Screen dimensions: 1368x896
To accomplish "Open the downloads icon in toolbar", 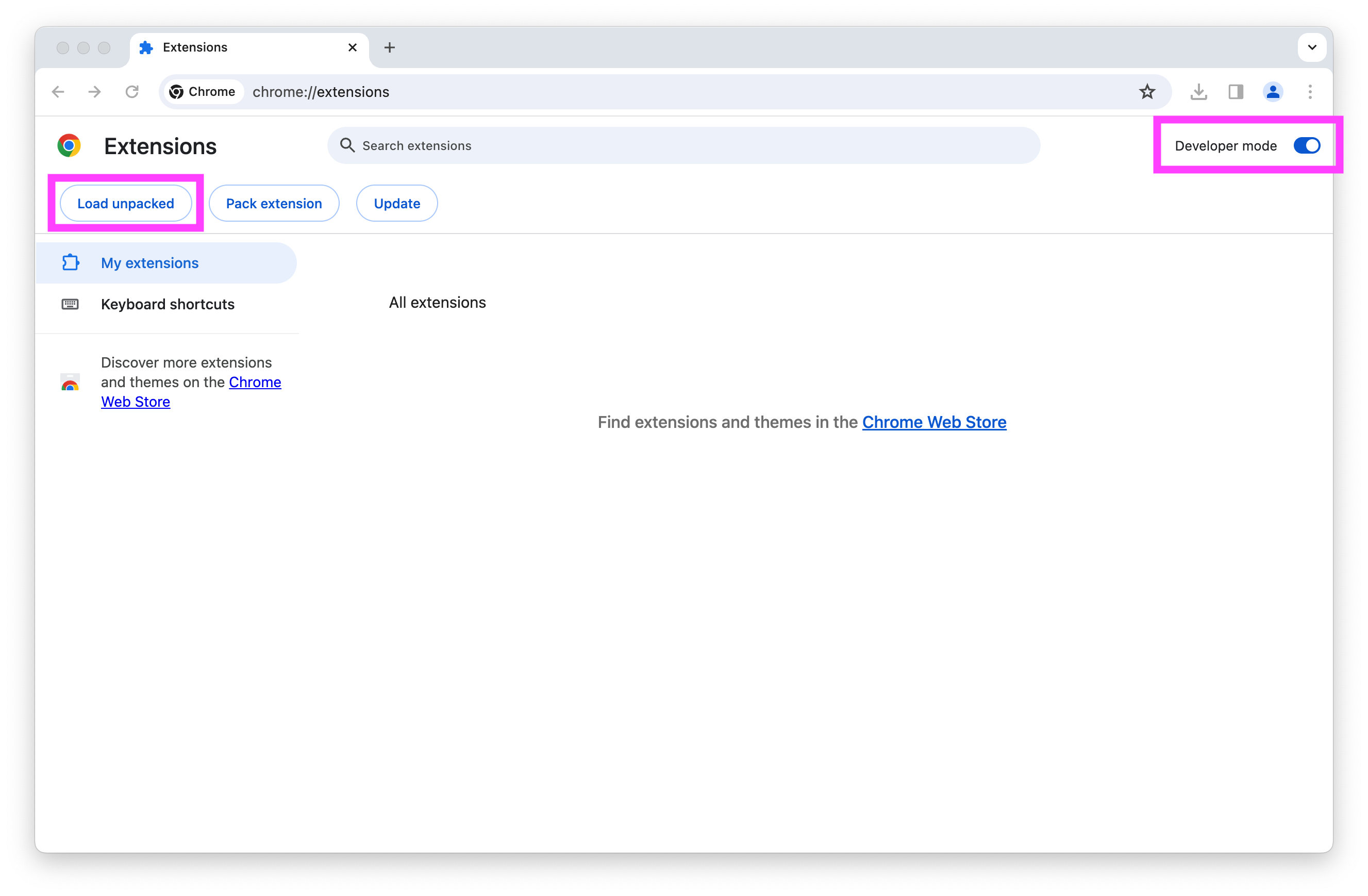I will click(x=1198, y=92).
